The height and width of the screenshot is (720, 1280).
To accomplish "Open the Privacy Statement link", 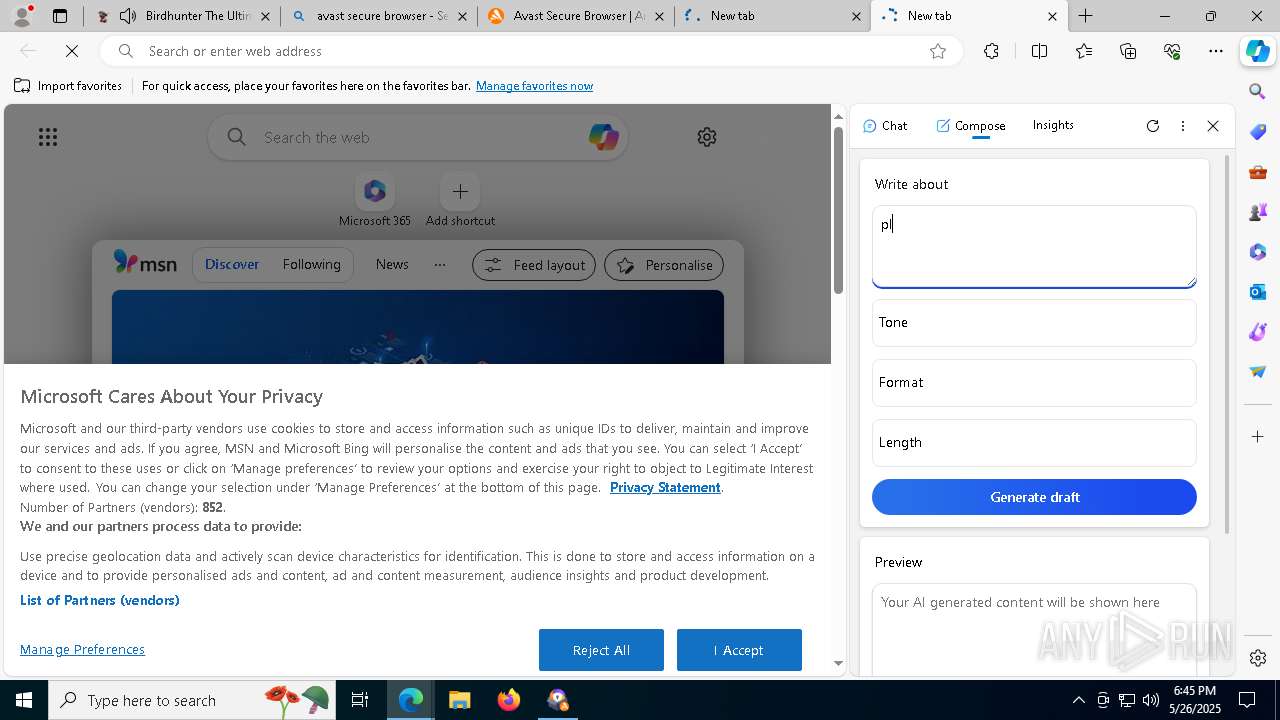I will [x=665, y=487].
